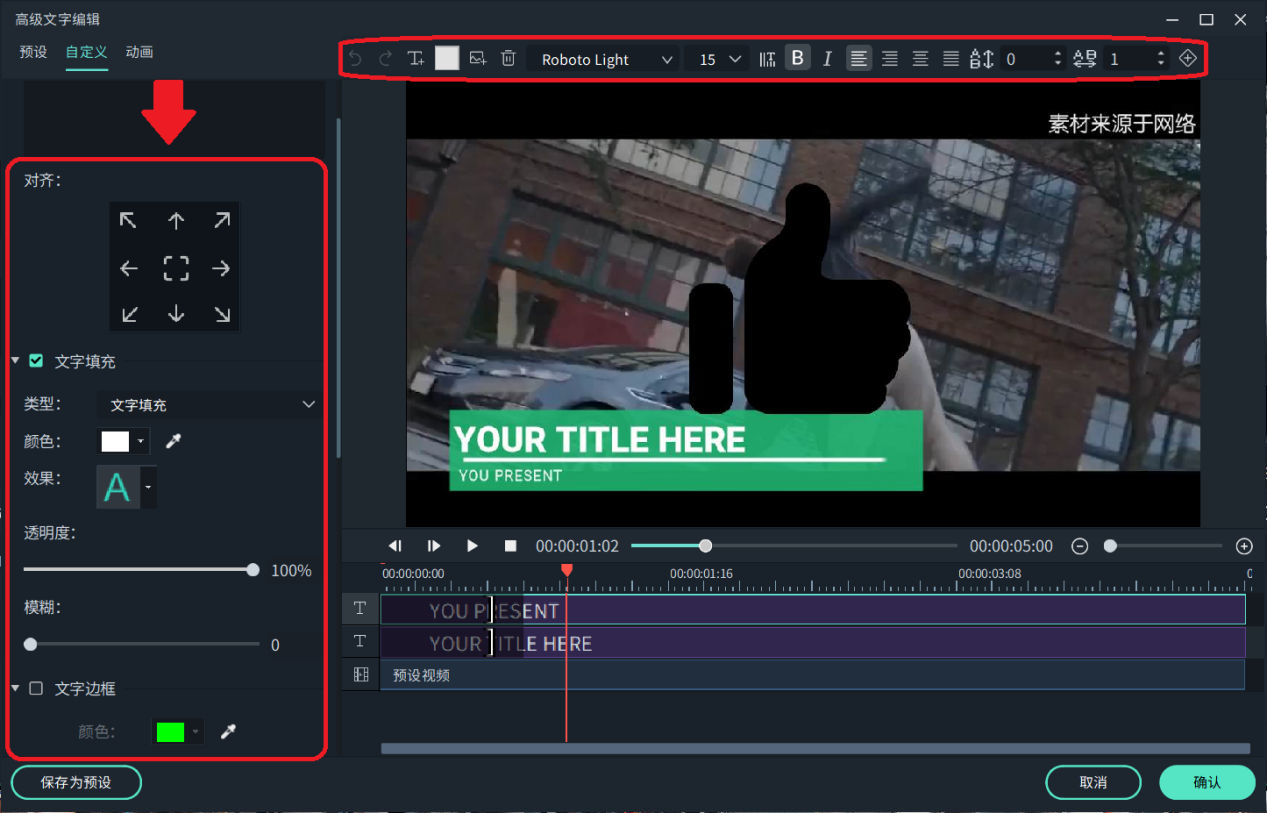Switch to the 动画 tab

click(139, 52)
